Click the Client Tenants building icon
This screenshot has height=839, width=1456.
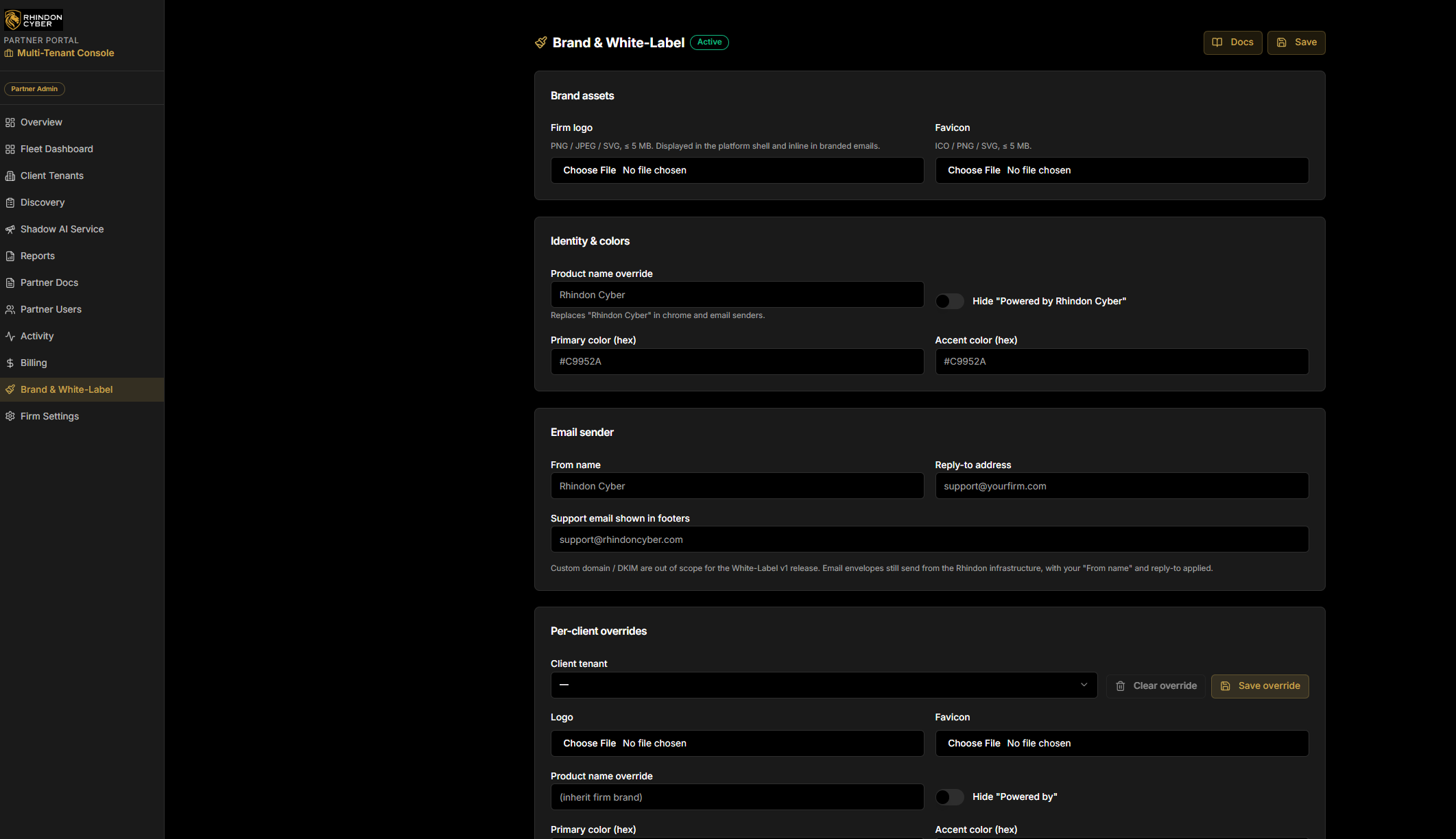(10, 176)
